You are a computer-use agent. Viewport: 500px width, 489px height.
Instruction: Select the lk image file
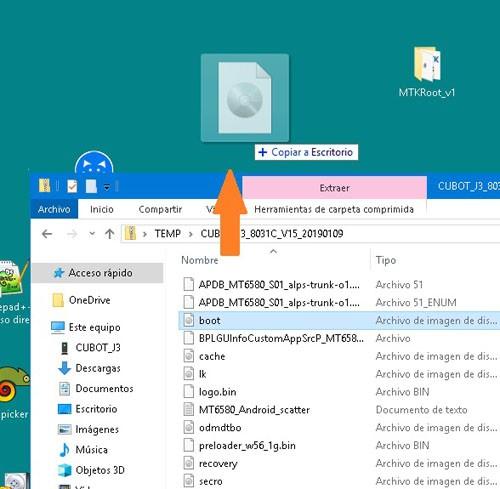(x=203, y=374)
